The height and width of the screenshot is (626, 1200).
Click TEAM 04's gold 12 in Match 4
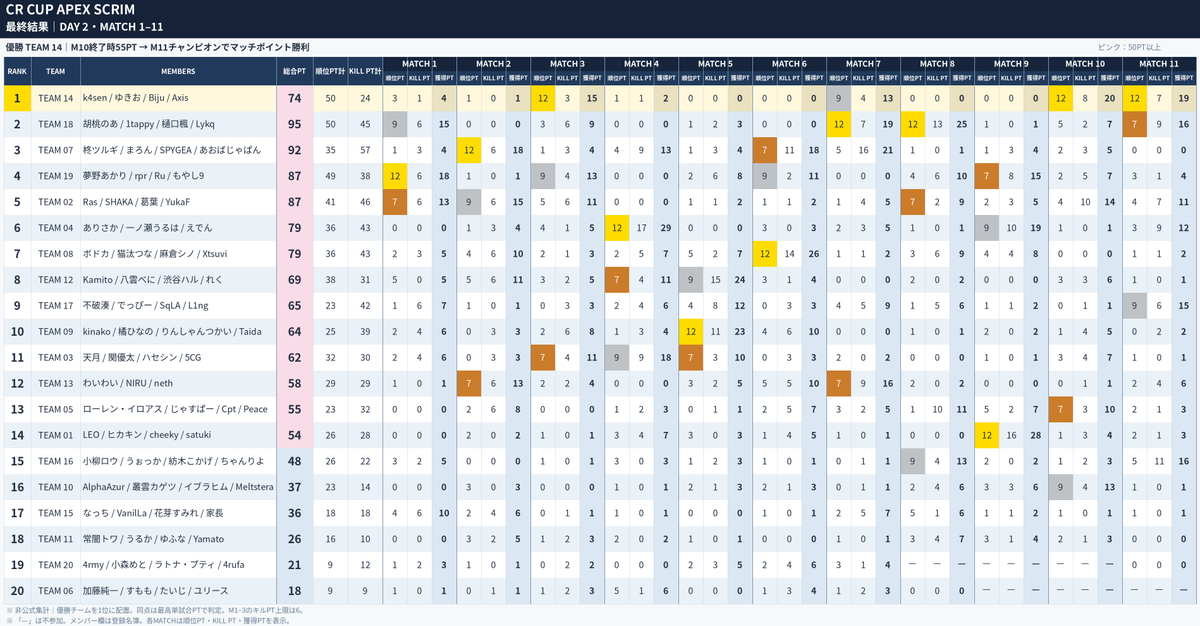(616, 228)
